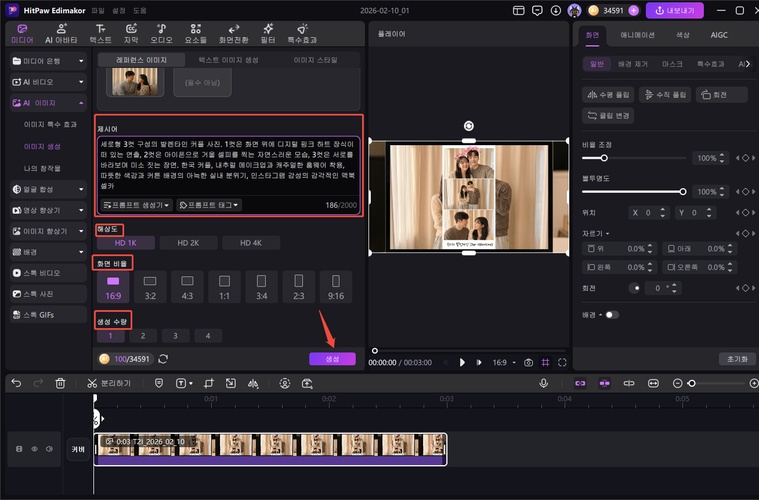The width and height of the screenshot is (759, 500).
Task: Open the AI 아바타 tool
Action: coord(61,34)
